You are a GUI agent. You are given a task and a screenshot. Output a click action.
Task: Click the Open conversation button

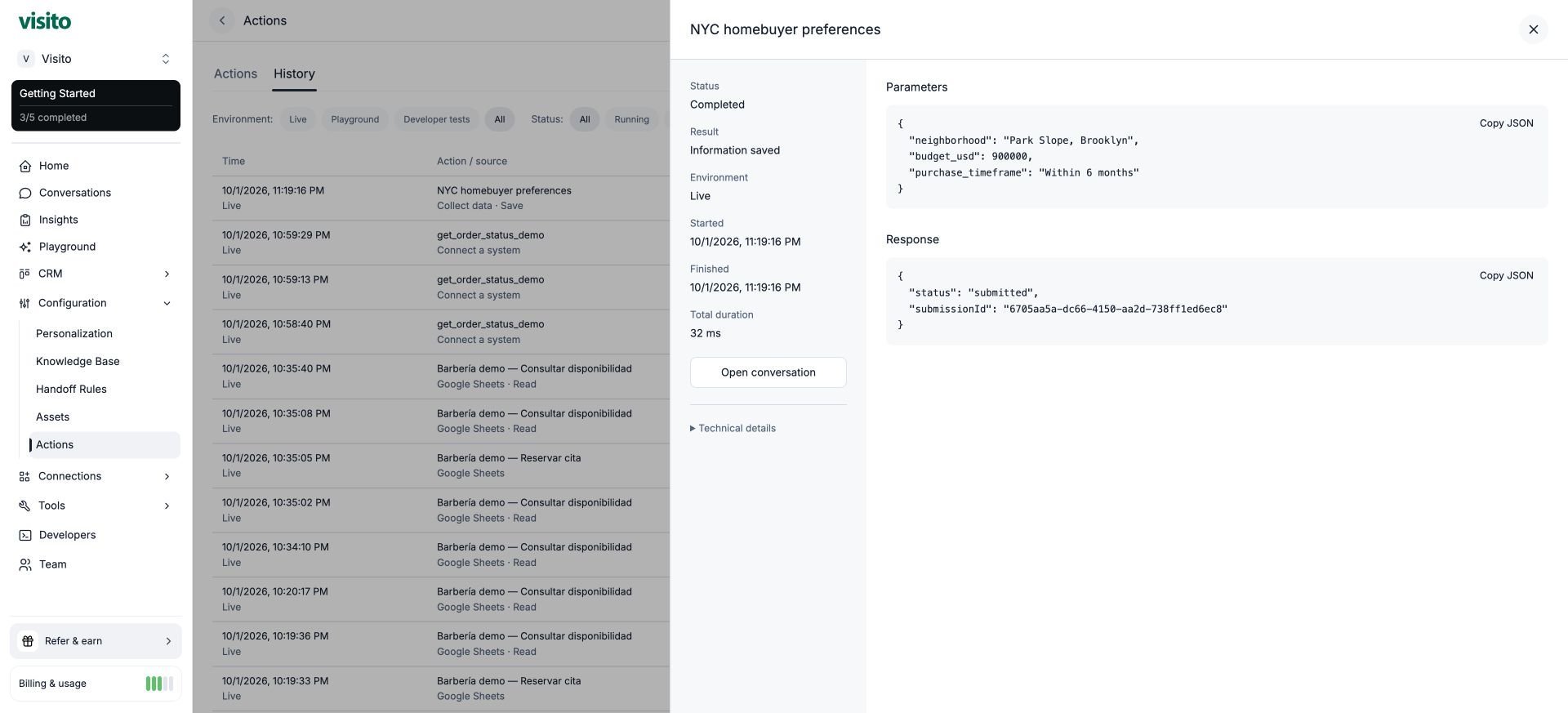click(768, 372)
